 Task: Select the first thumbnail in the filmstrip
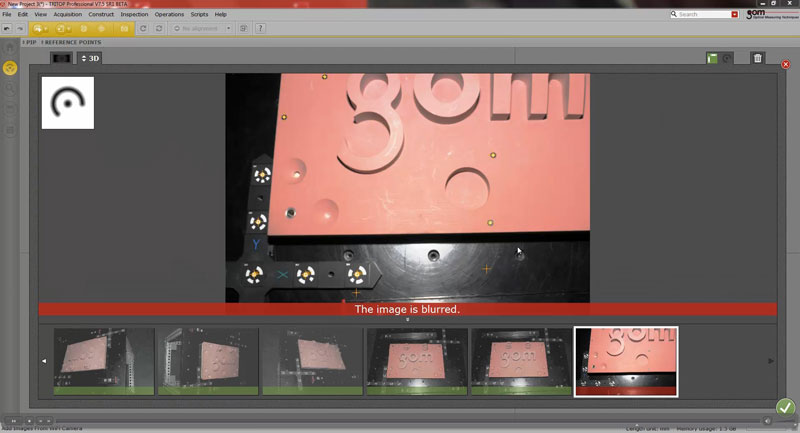pos(104,361)
